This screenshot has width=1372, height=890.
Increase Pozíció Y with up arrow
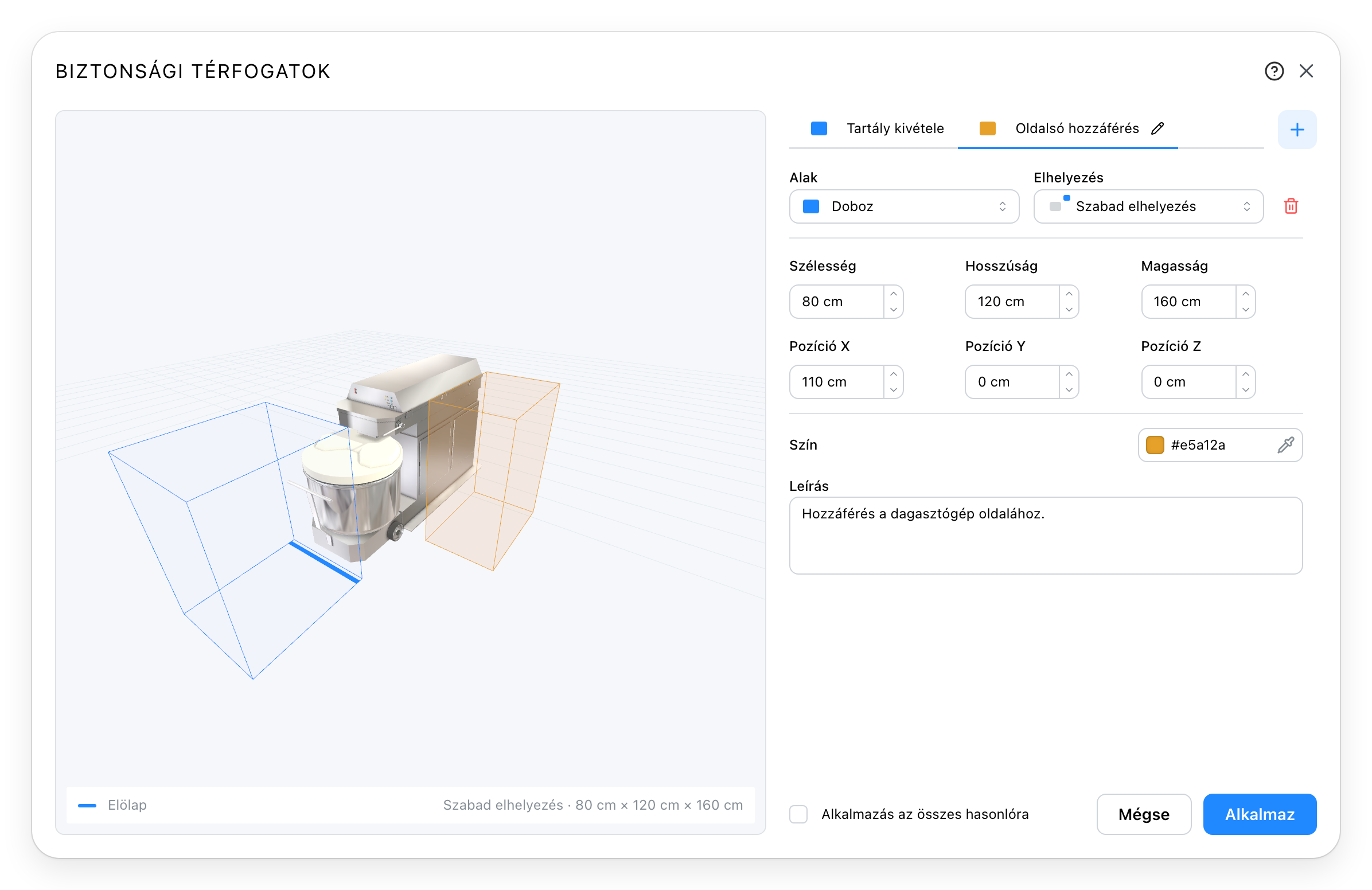[1069, 374]
